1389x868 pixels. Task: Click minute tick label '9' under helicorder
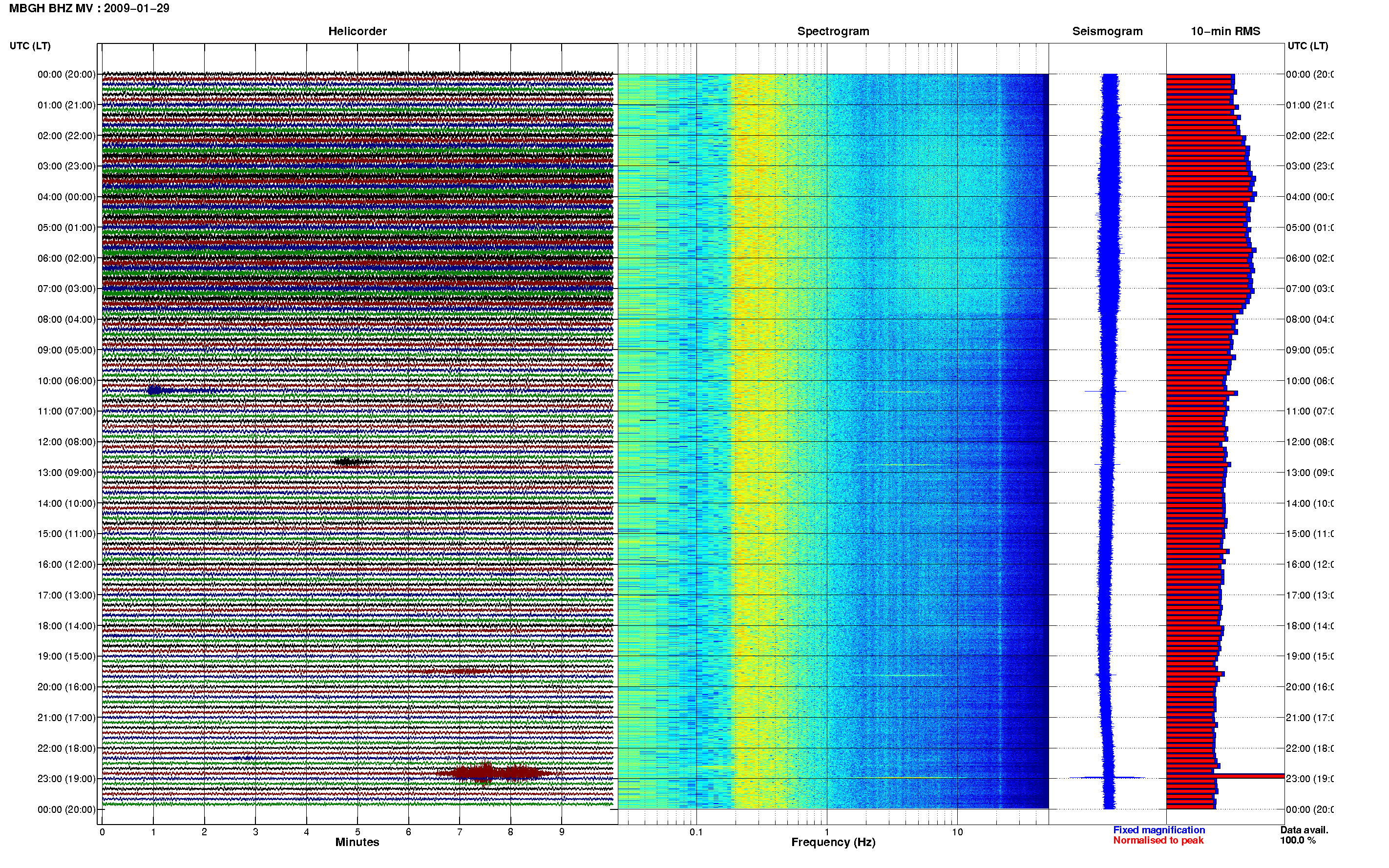[562, 832]
